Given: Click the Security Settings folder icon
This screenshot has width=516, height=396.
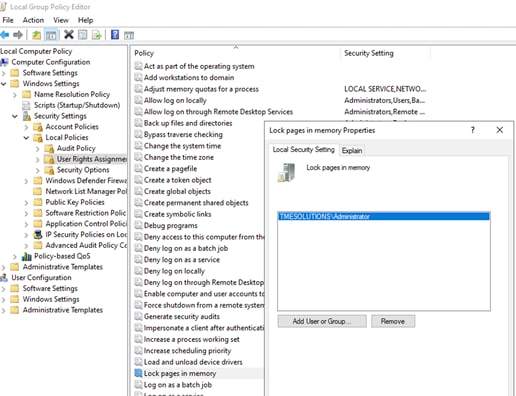Looking at the screenshot, I should click(27, 116).
